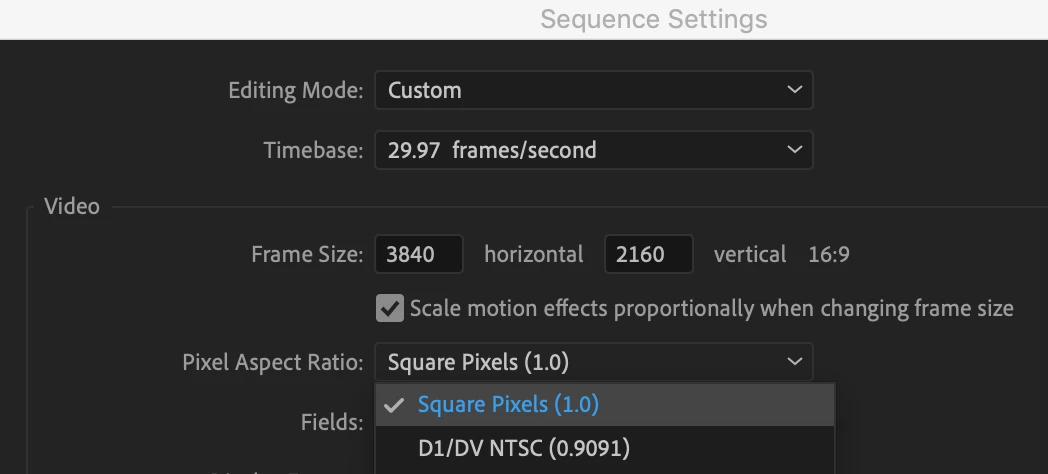Select Square Pixels (1.0) in the list
Screen dimensions: 1048x474
click(x=508, y=405)
